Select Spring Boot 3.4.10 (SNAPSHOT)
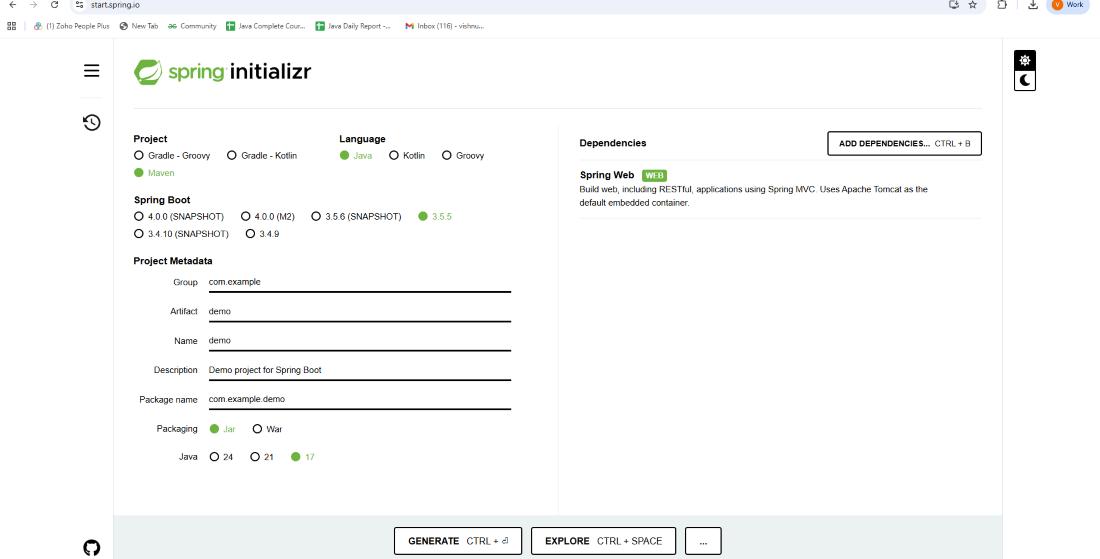 (181, 234)
